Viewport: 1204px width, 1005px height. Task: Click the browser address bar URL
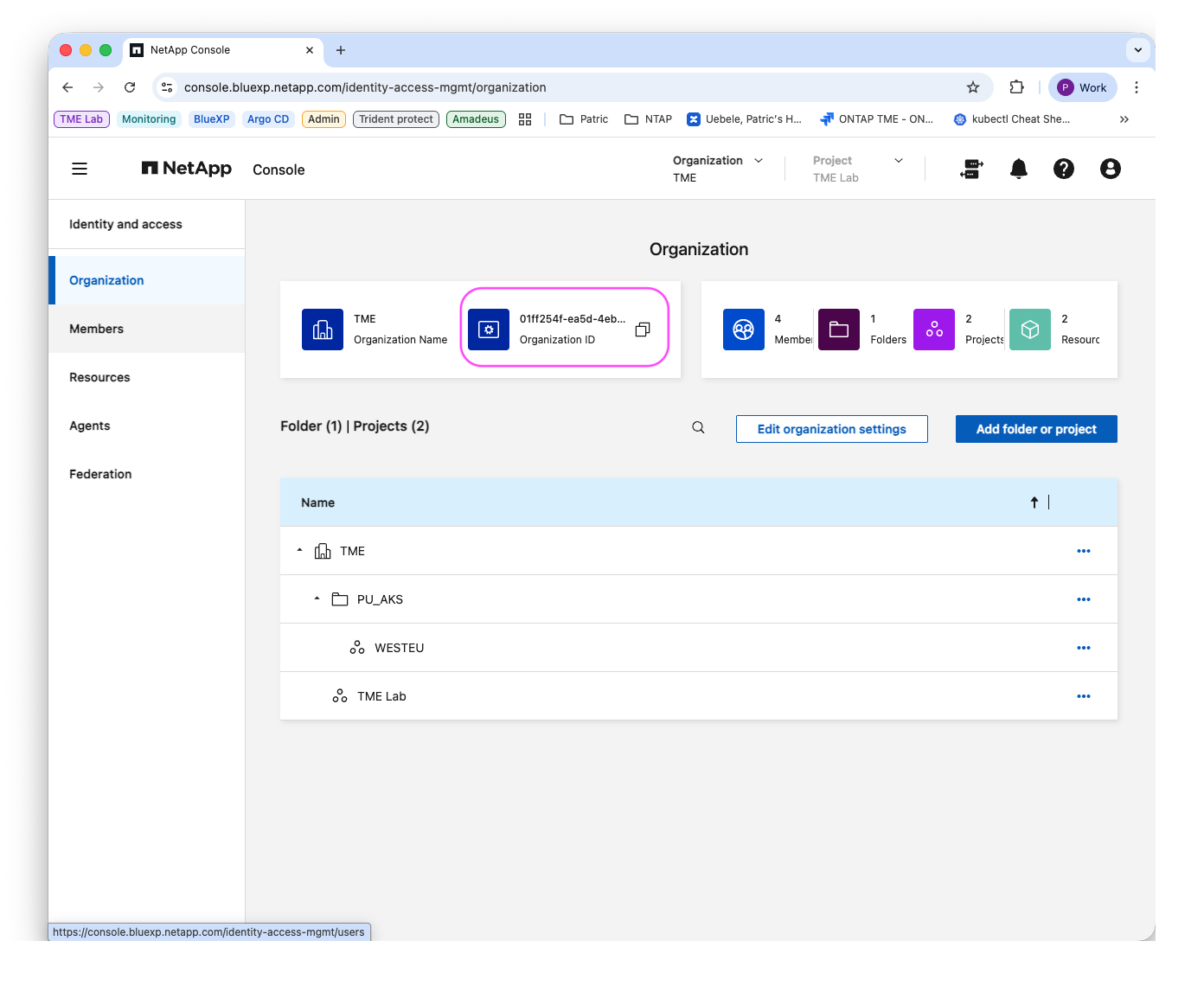pos(365,87)
